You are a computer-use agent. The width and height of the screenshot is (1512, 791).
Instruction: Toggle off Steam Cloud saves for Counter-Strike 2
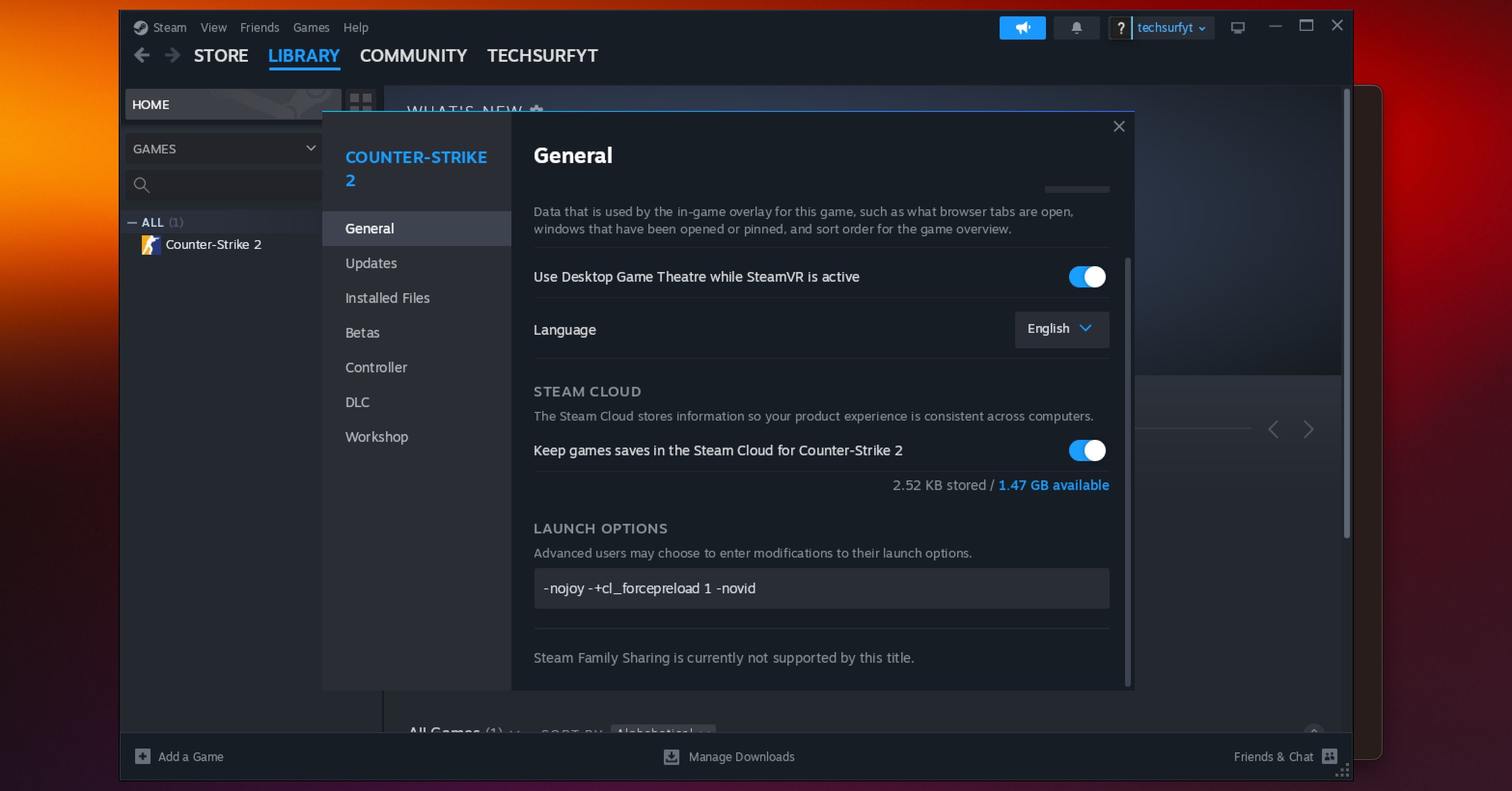[x=1086, y=450]
